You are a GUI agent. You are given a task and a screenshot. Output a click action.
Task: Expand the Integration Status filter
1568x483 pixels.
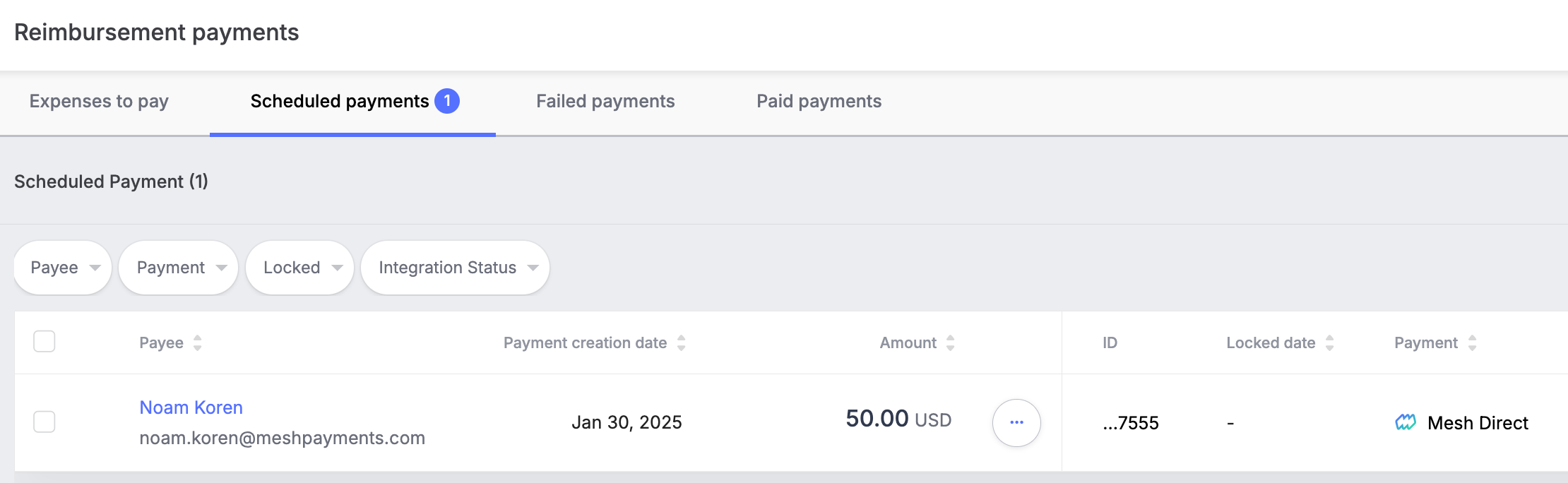point(456,268)
